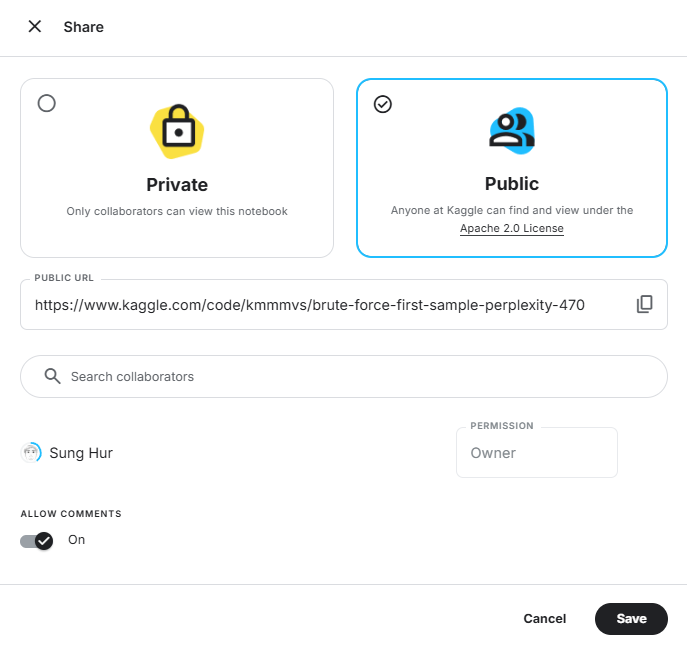Click the Sung Hur collaborator name
This screenshot has height=646, width=687.
pos(81,453)
